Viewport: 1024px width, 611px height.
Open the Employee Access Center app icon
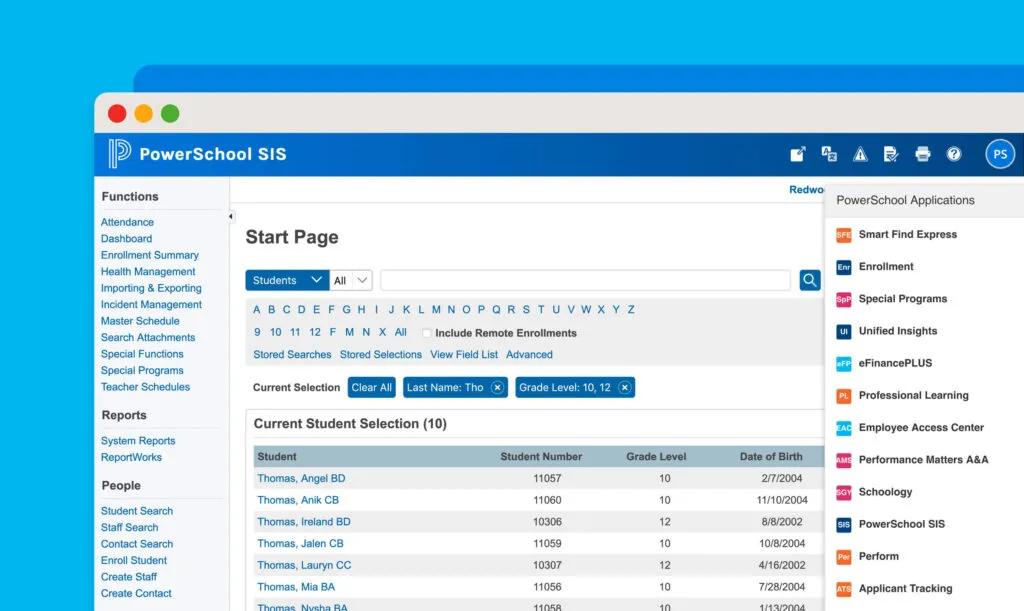point(844,428)
